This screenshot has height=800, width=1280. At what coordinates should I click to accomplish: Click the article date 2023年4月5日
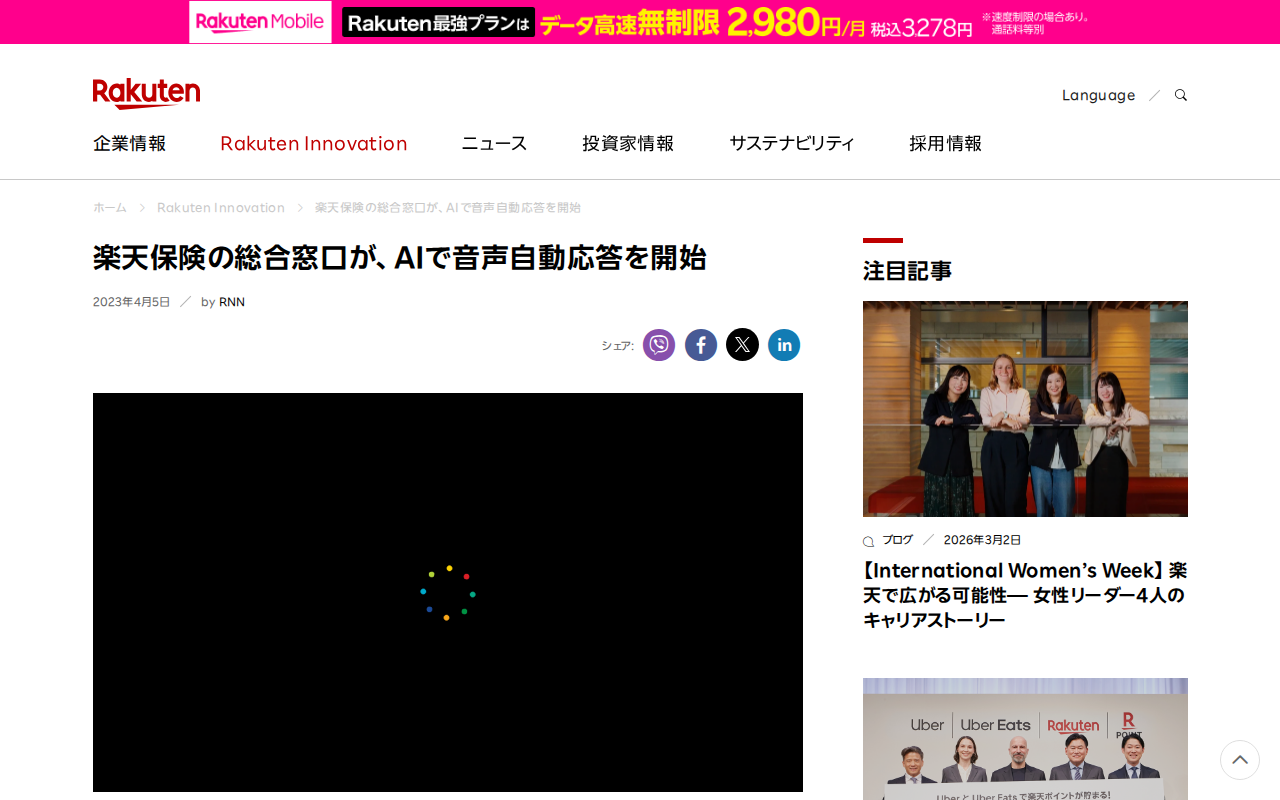132,302
